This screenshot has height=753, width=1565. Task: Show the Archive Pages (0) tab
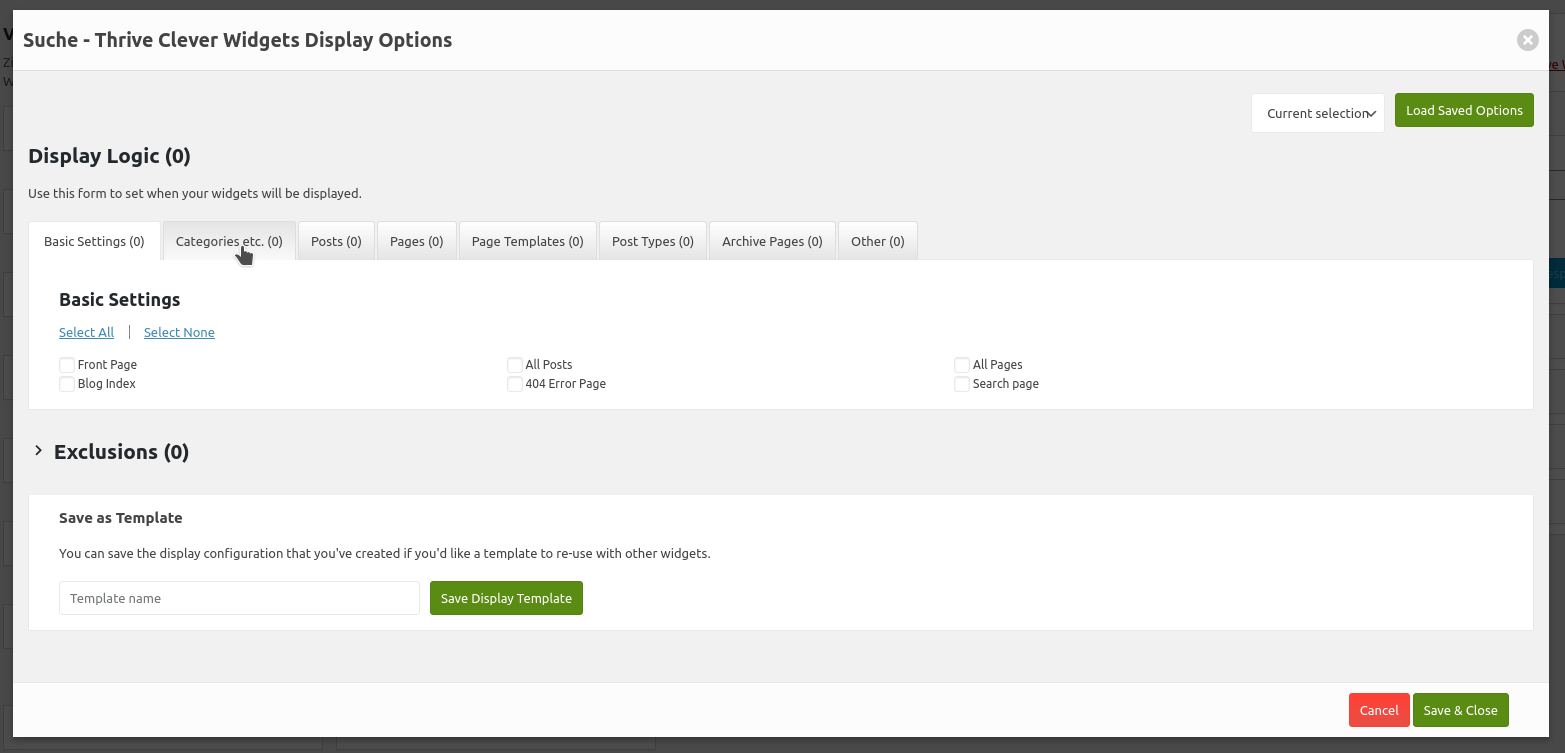point(772,241)
